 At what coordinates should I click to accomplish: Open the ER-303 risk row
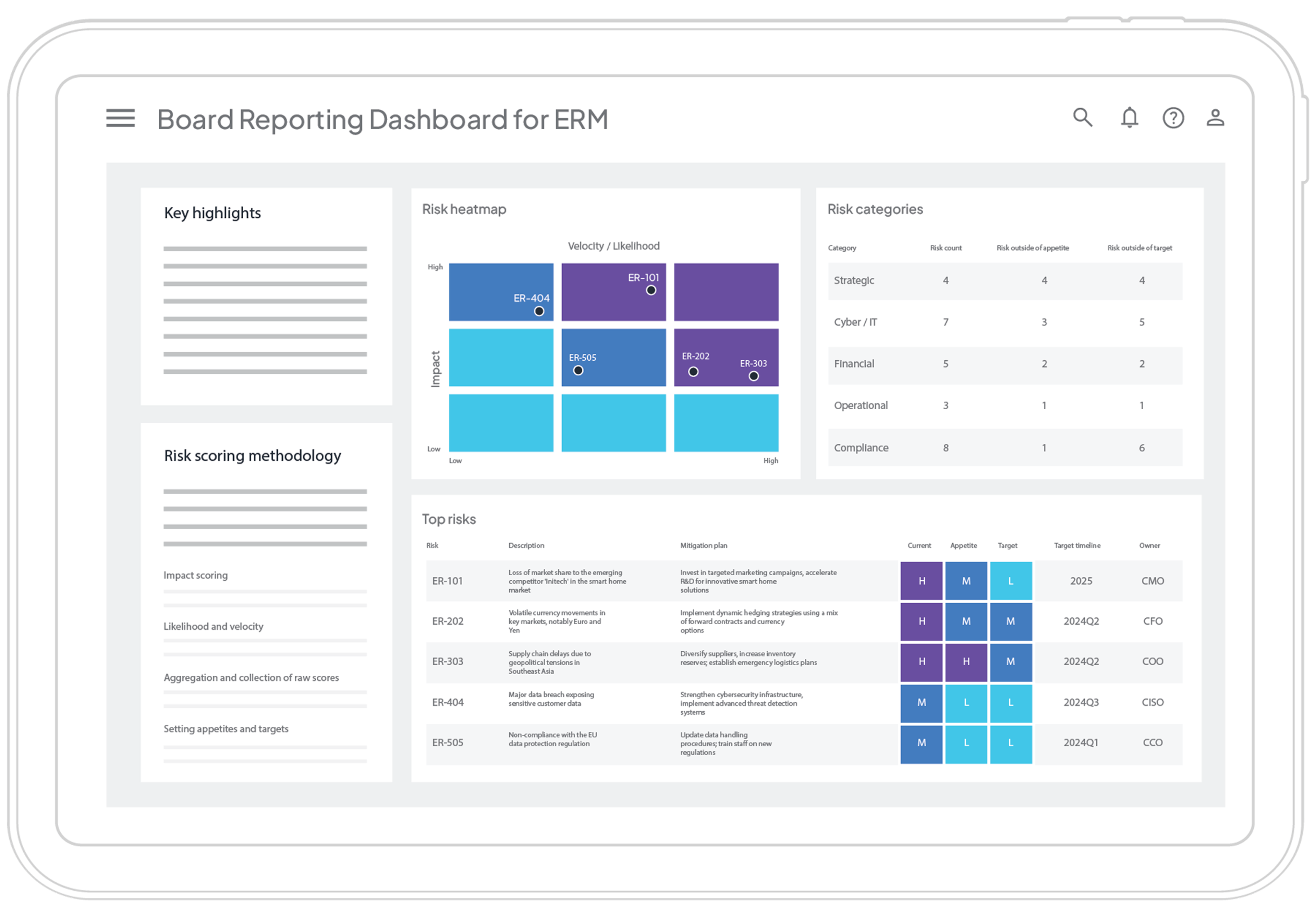pos(448,661)
